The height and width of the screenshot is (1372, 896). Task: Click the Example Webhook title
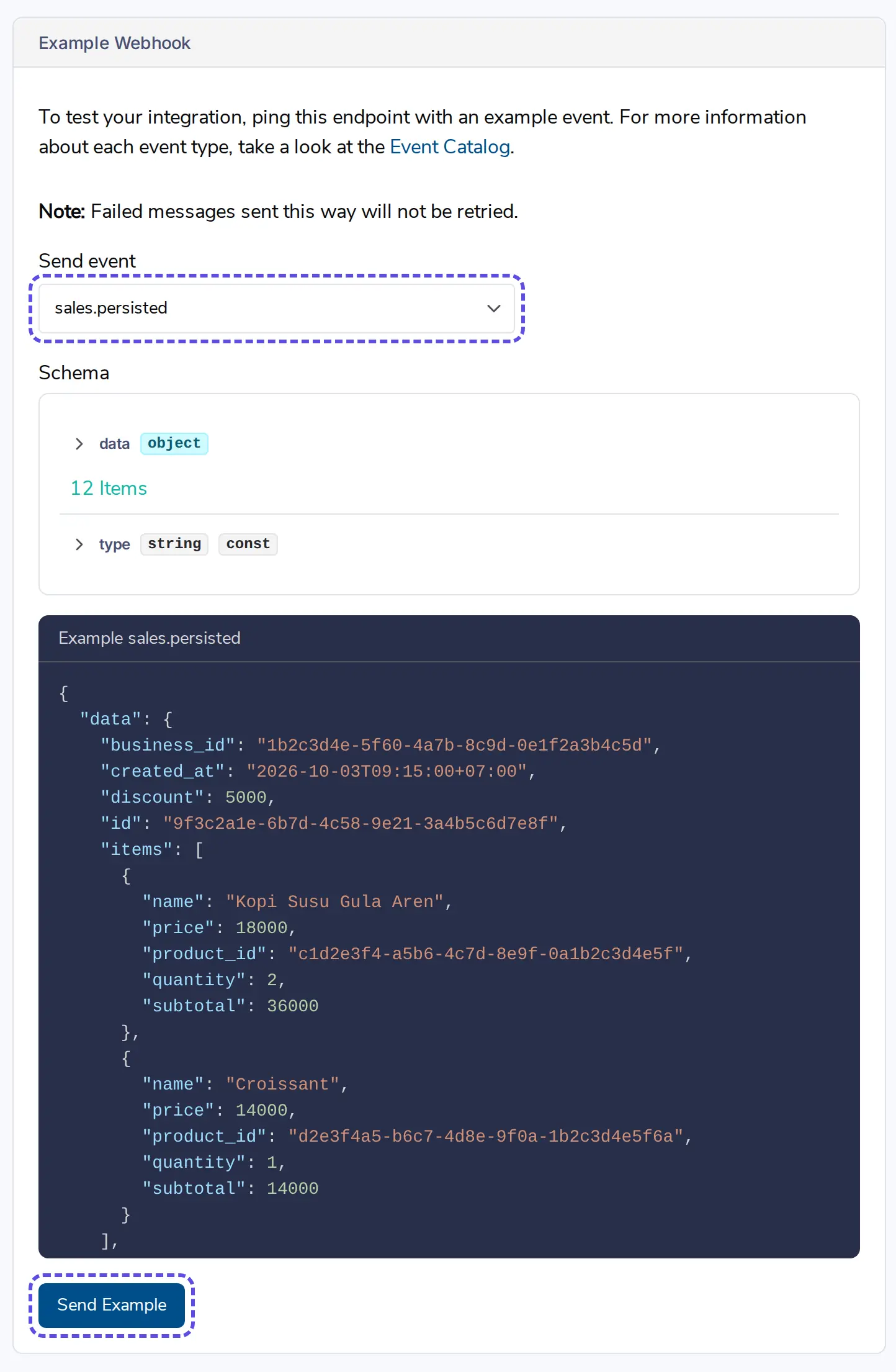[115, 43]
